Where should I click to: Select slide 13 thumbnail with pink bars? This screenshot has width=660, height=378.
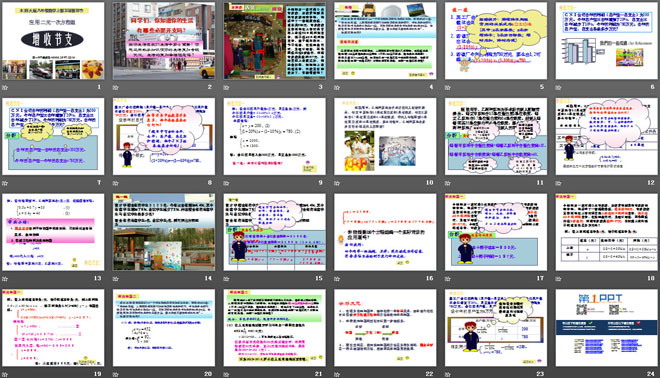(x=53, y=232)
